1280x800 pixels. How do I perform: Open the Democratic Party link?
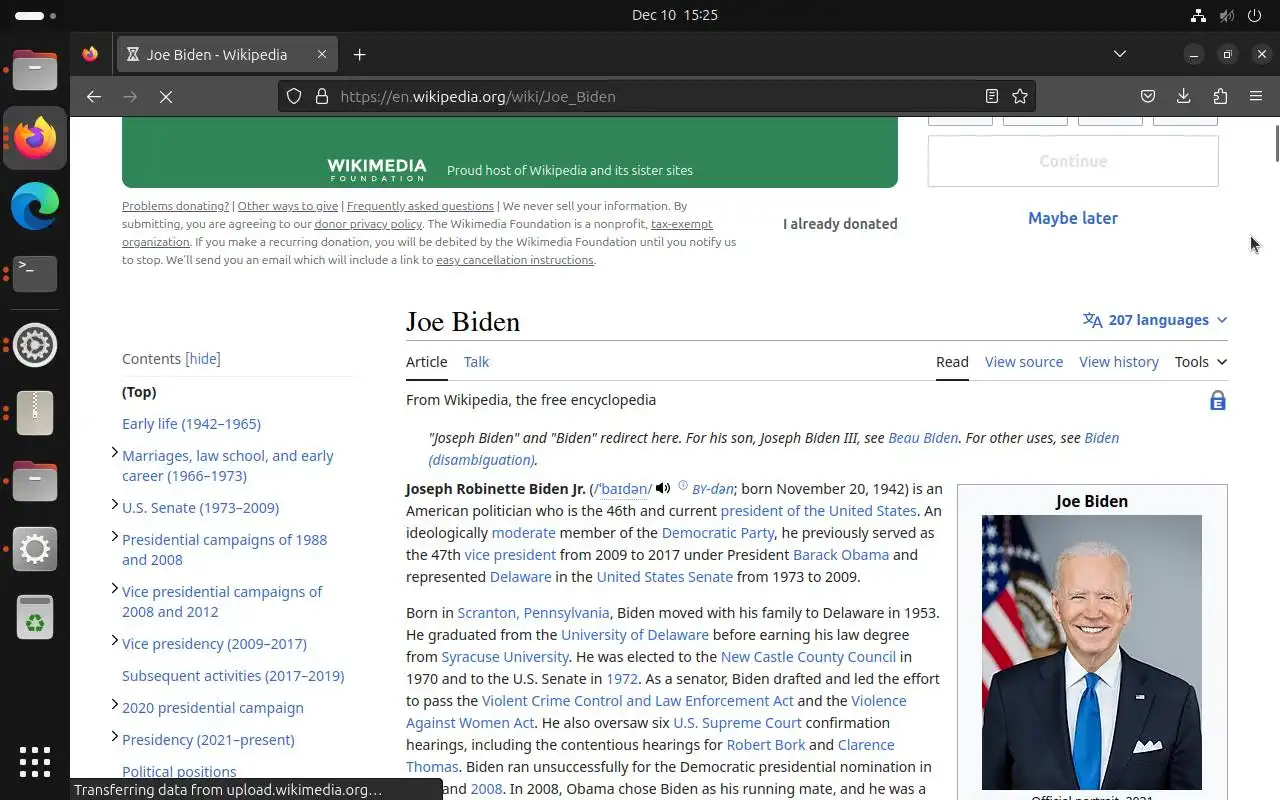[x=718, y=533]
